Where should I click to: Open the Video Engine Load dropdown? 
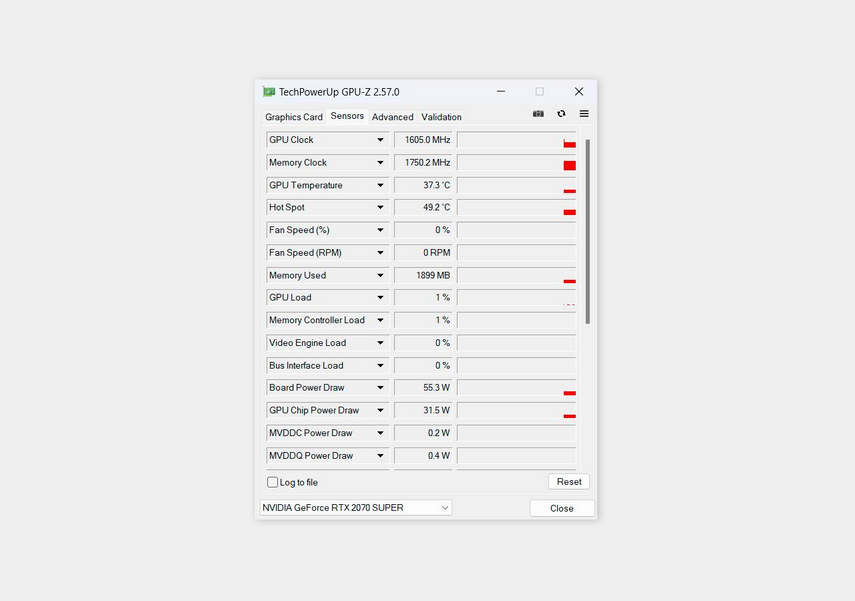(x=380, y=343)
